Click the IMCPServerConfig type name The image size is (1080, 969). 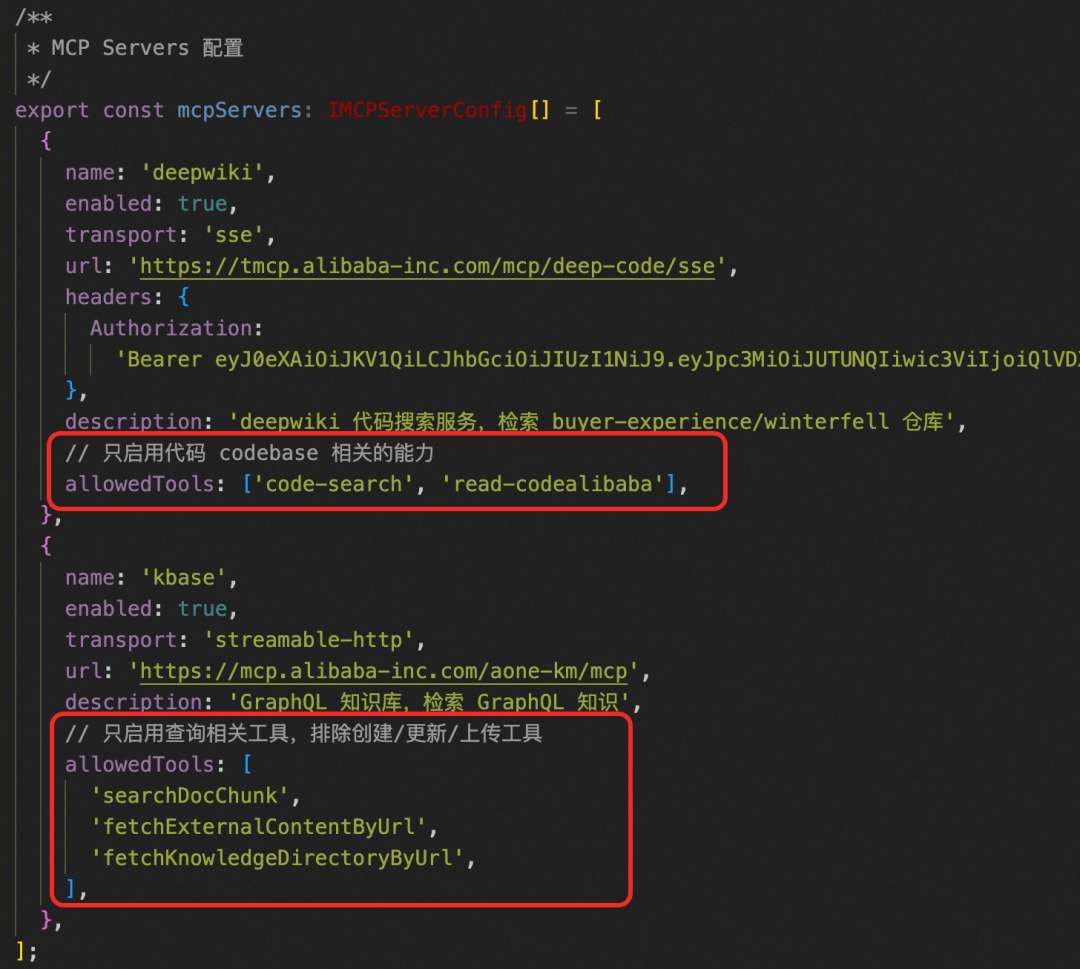point(428,110)
